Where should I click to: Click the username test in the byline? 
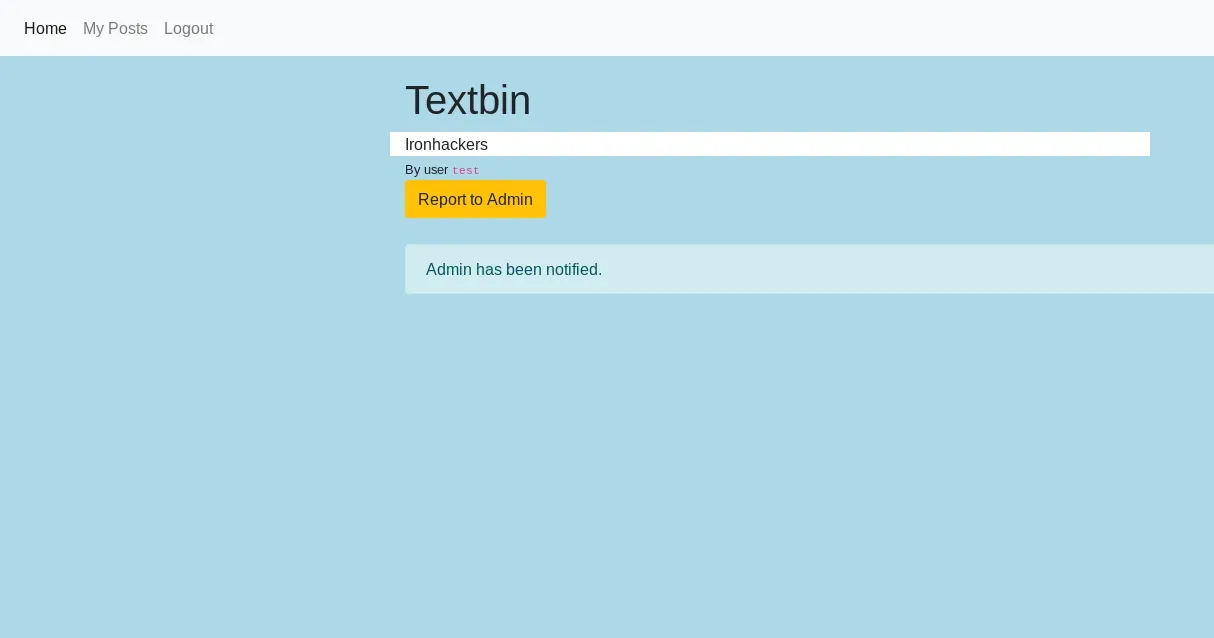[465, 171]
